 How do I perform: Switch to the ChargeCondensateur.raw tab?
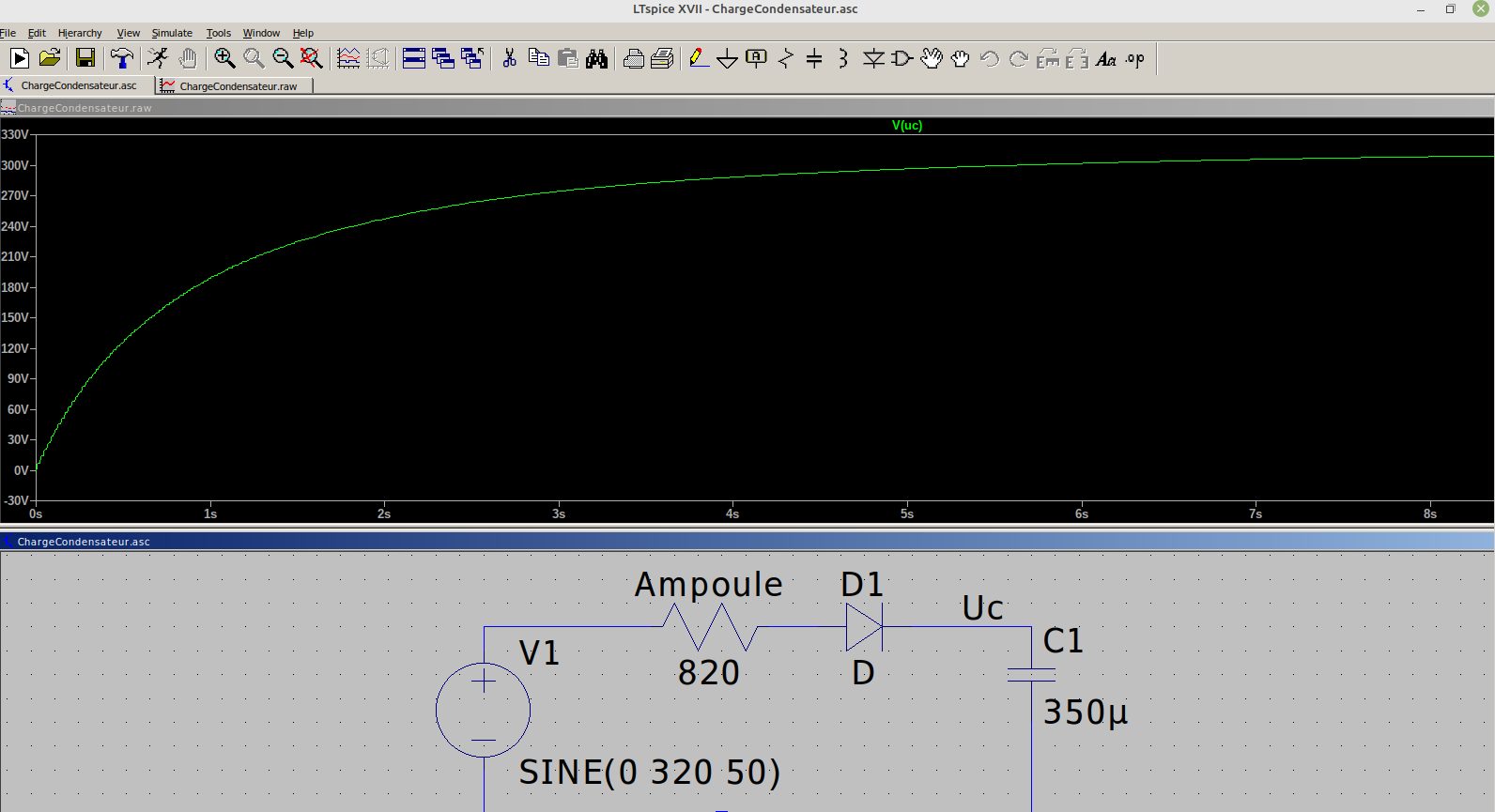(x=238, y=86)
